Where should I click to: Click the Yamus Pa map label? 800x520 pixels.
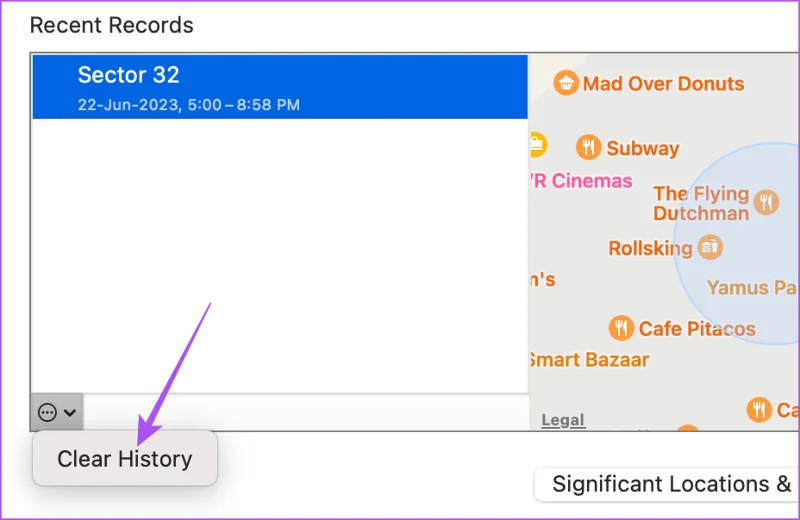(x=752, y=287)
